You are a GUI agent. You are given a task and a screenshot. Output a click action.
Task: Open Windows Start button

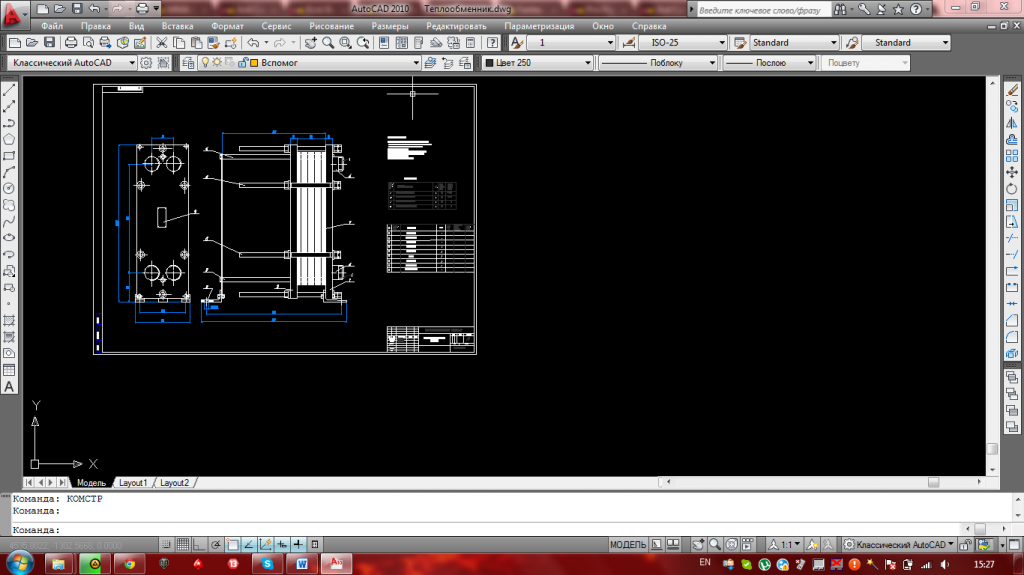coord(19,563)
